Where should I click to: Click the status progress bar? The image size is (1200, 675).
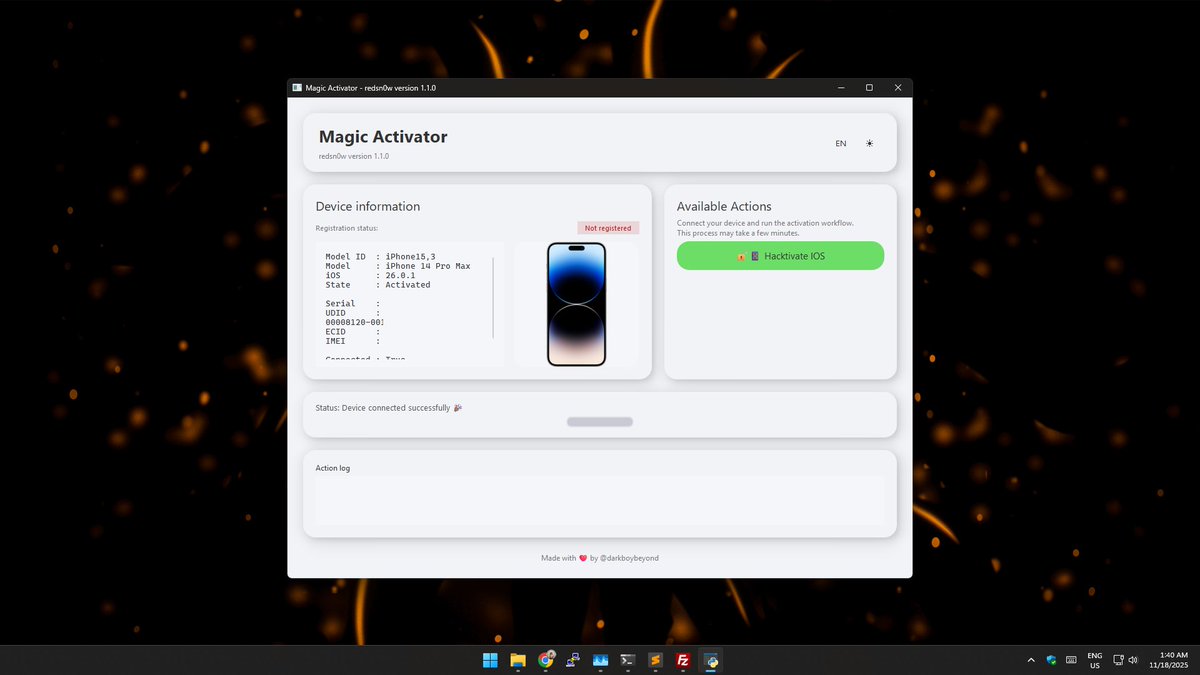[599, 421]
